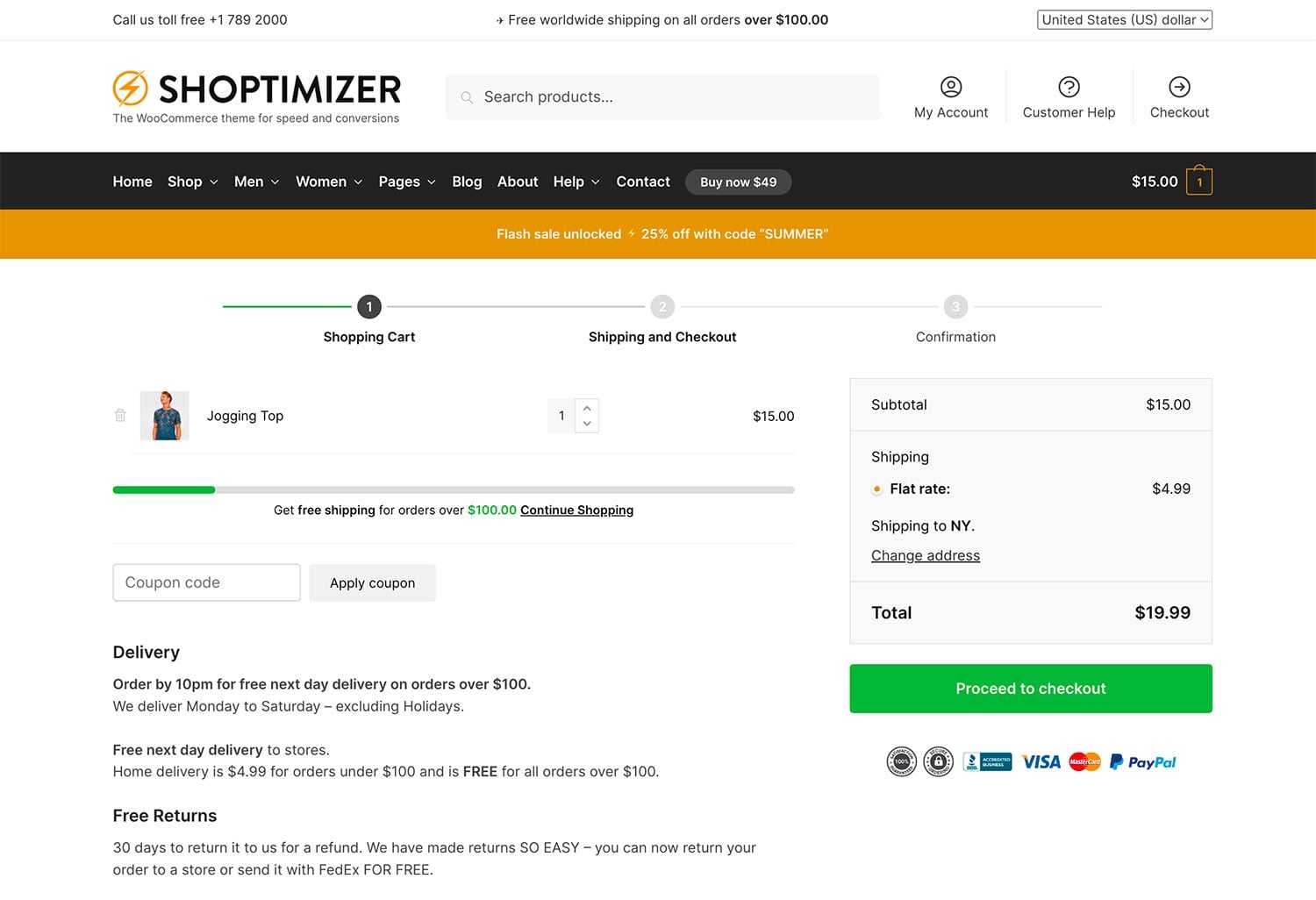Click the Total $19.99 amount
This screenshot has height=900, width=1316.
point(1162,613)
